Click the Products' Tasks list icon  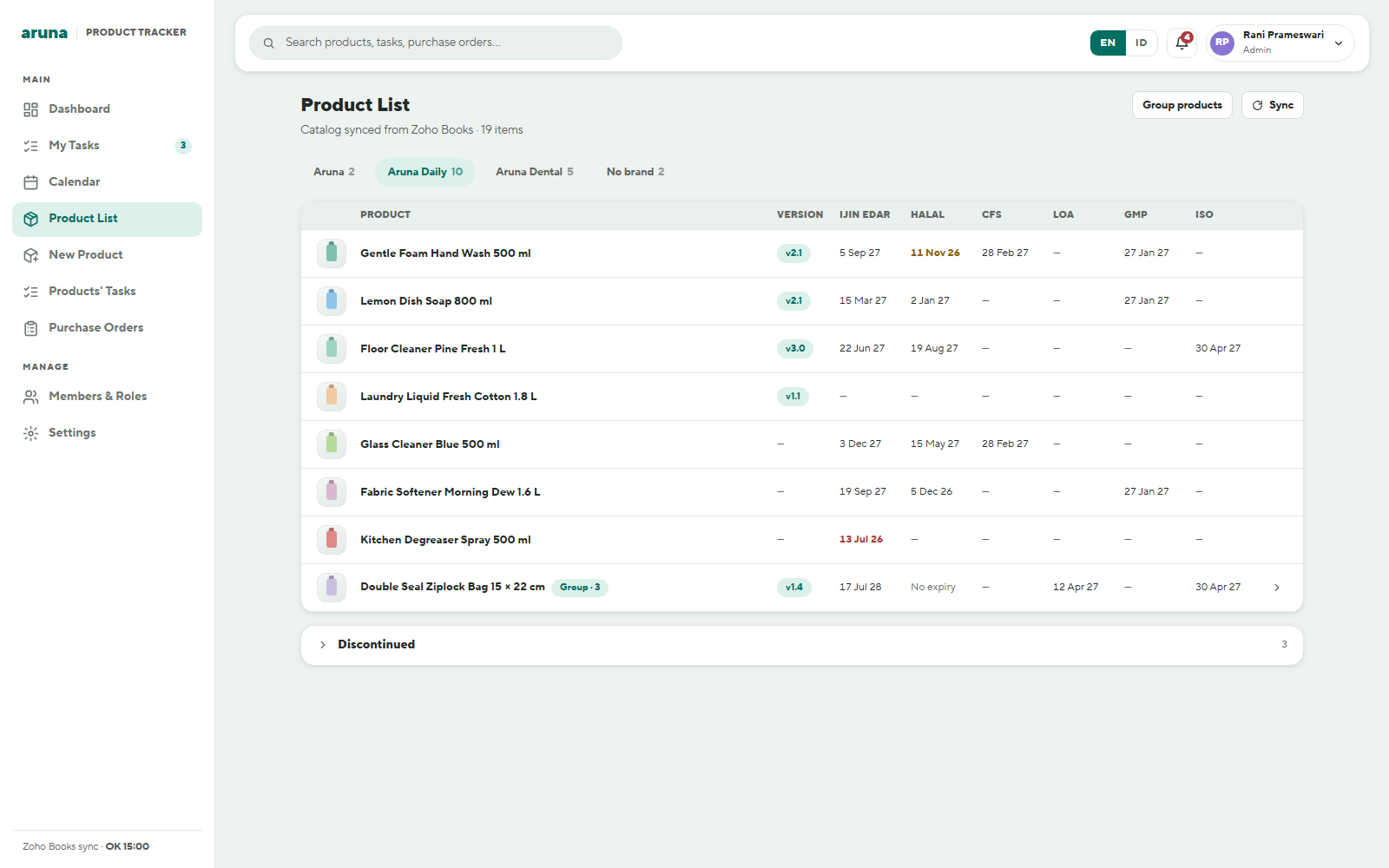31,292
